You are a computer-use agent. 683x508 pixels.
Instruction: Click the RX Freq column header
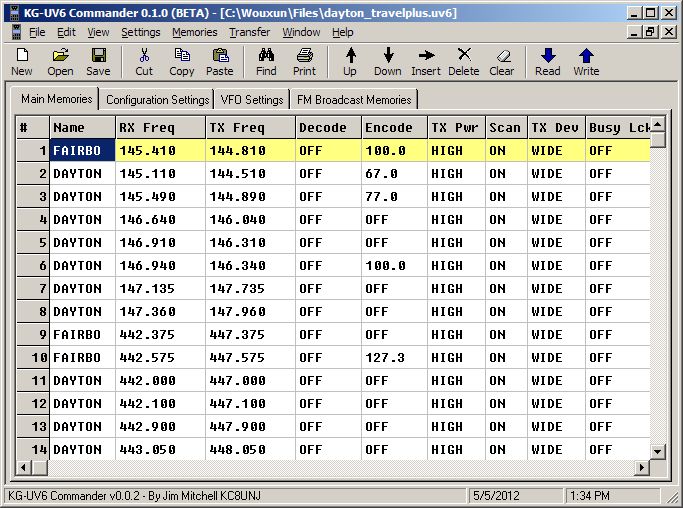(x=160, y=128)
